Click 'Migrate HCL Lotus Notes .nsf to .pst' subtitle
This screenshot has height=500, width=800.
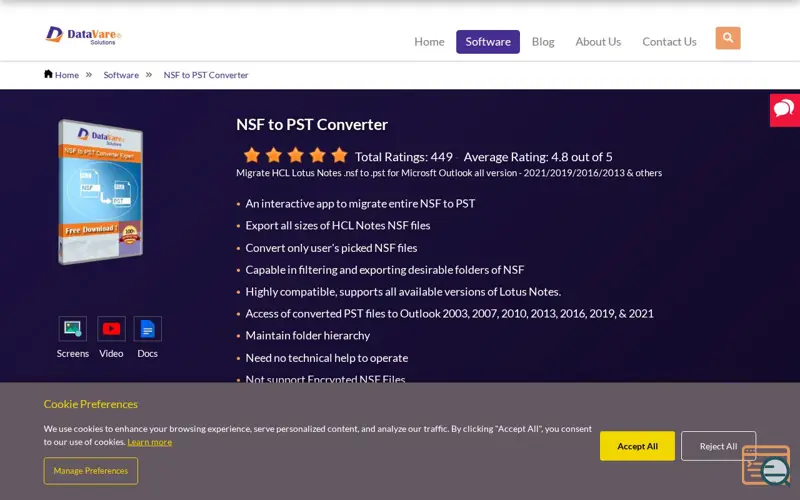449,173
